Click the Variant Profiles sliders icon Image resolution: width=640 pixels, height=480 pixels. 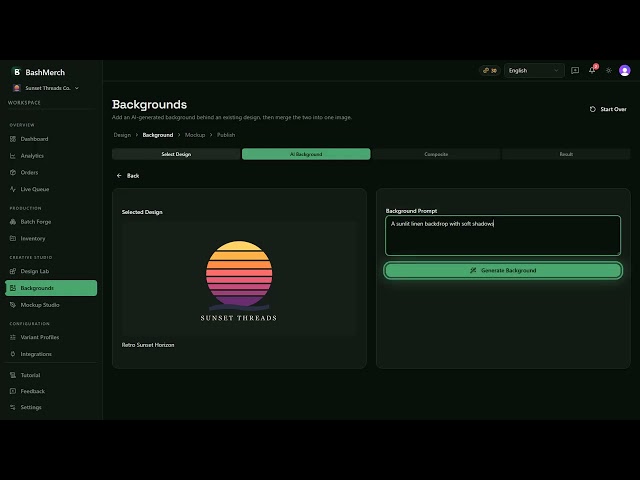(x=13, y=337)
